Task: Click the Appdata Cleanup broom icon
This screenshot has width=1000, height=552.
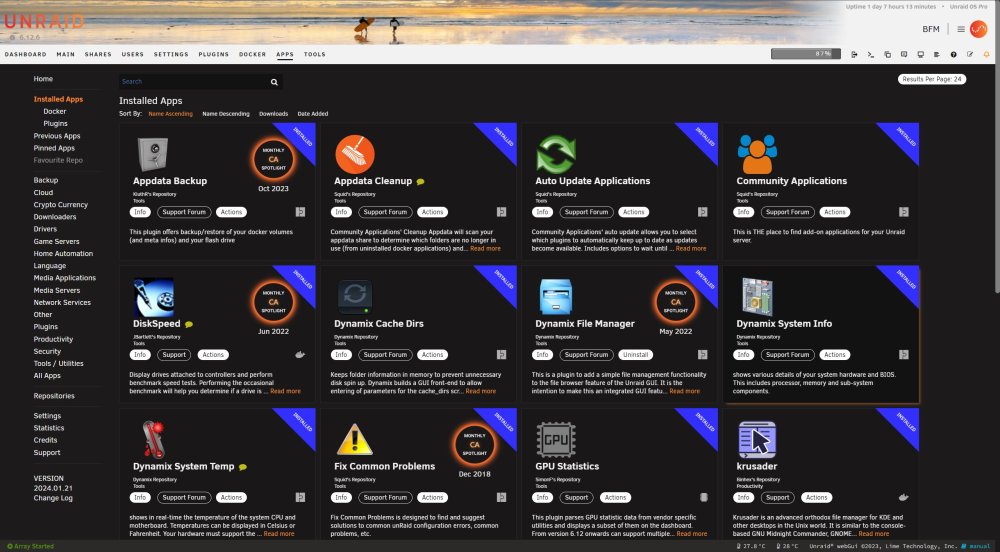Action: point(355,154)
